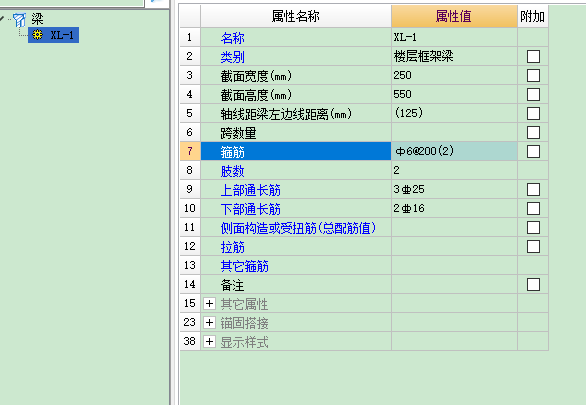This screenshot has height=405, width=586.
Task: Edit the 550 section height value
Action: (454, 95)
